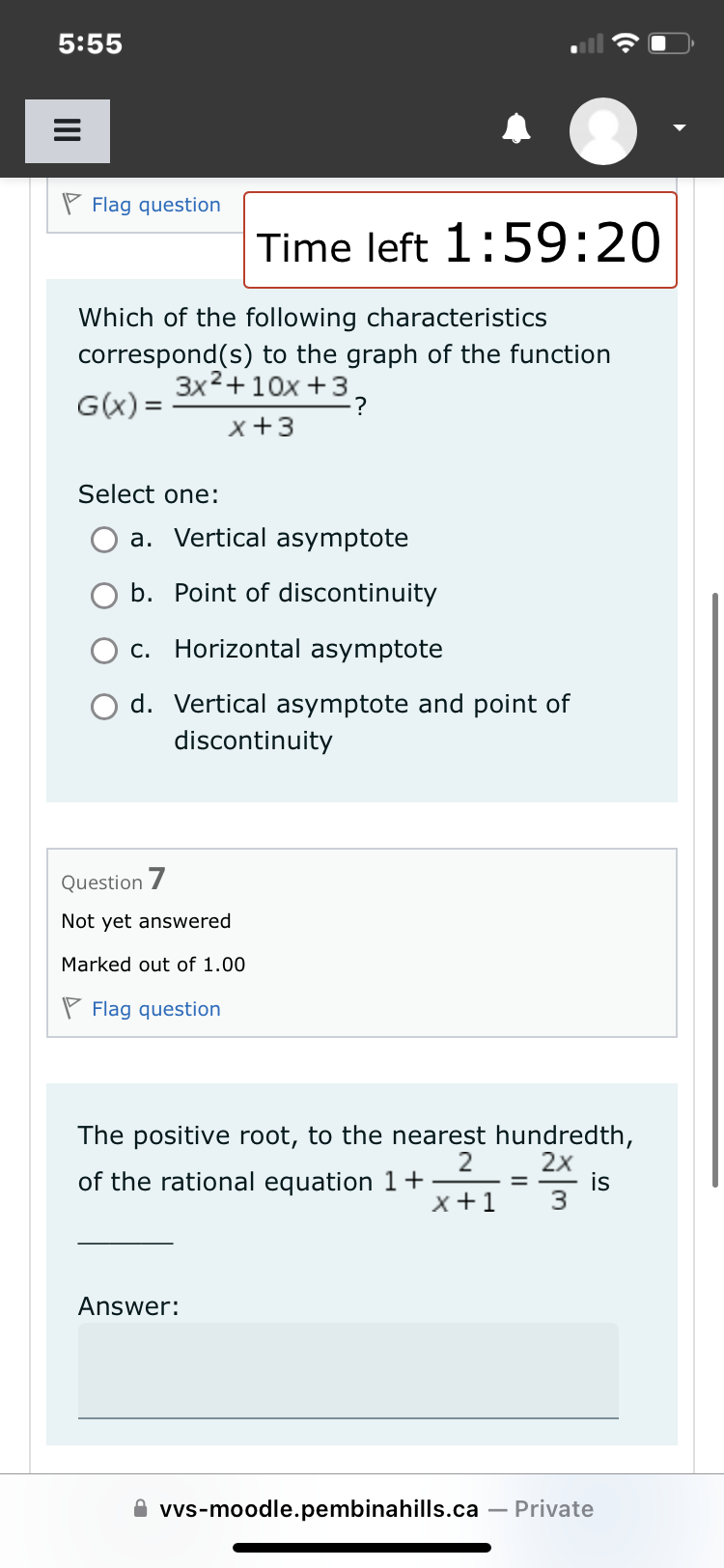Click the flag icon beside the top Flag question
This screenshot has height=1568, width=724.
point(70,202)
